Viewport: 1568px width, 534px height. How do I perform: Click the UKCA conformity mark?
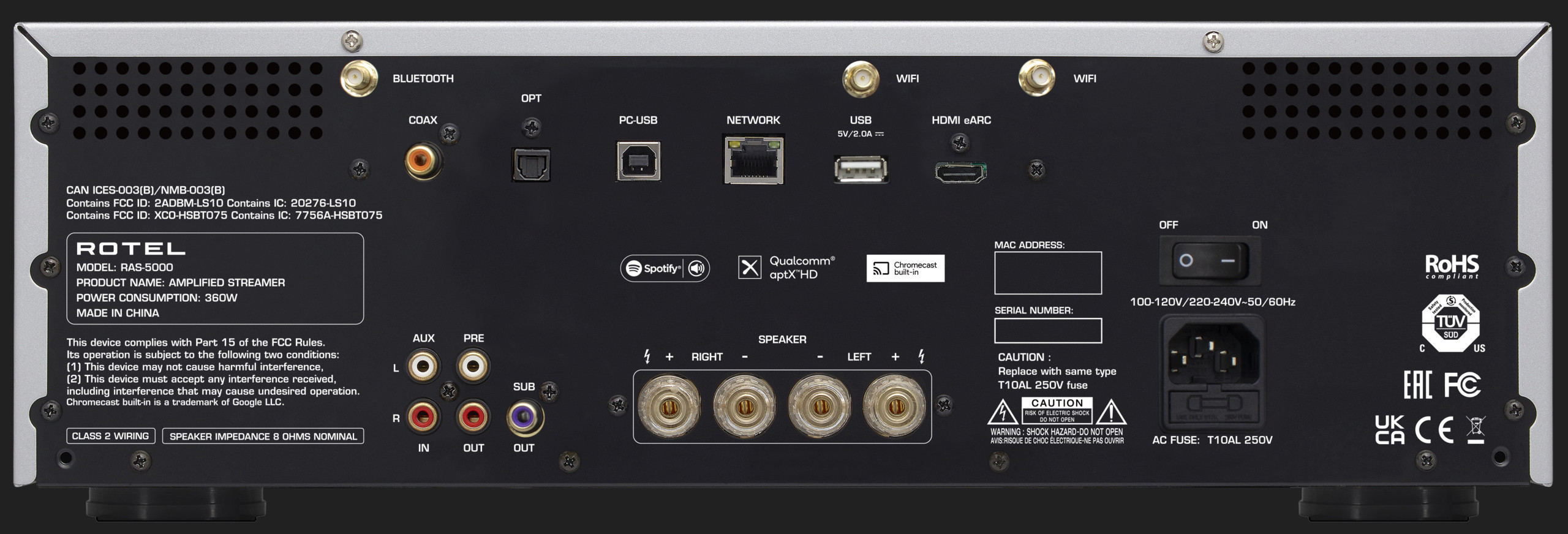(1390, 430)
